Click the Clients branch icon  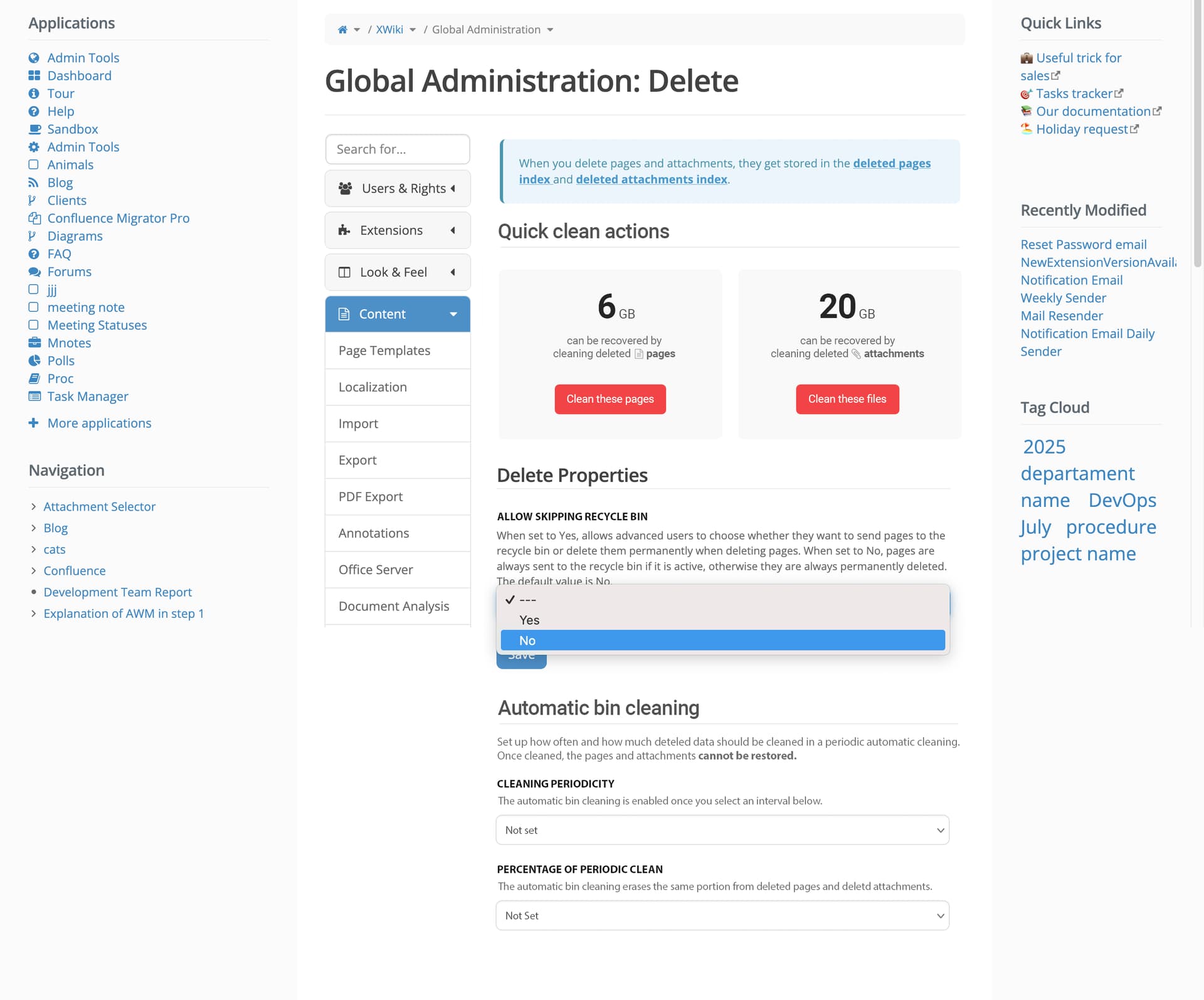click(x=32, y=200)
